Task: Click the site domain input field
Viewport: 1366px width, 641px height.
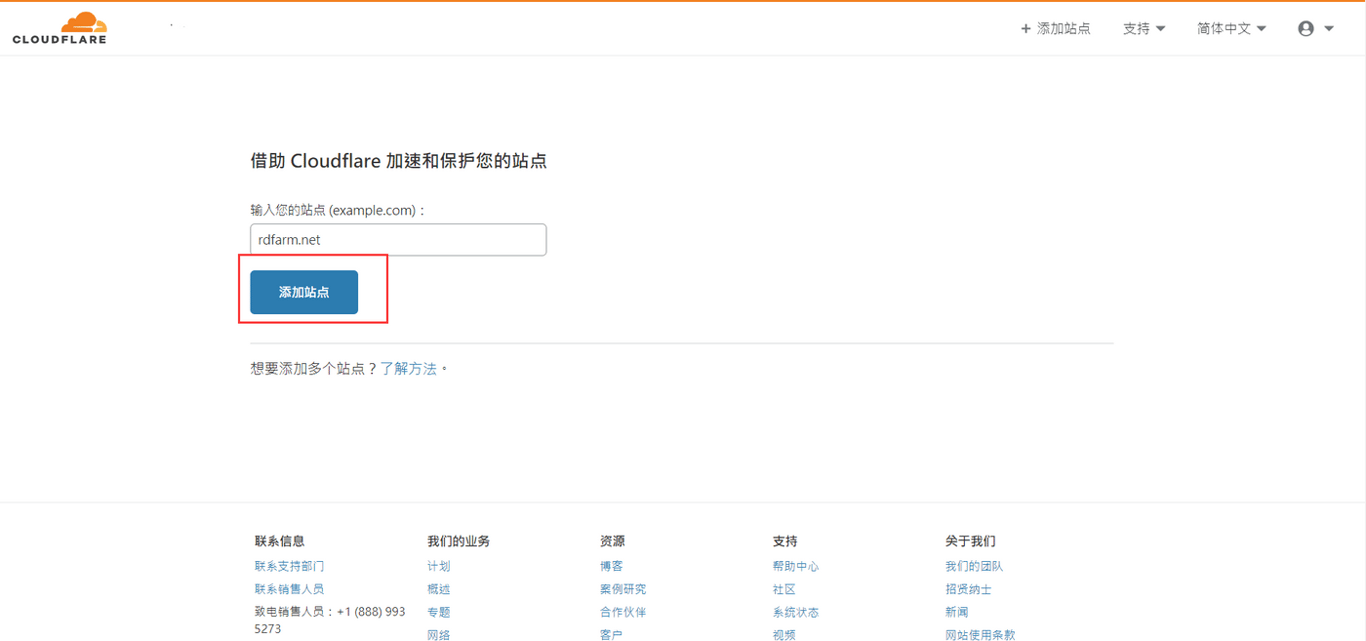Action: point(398,240)
